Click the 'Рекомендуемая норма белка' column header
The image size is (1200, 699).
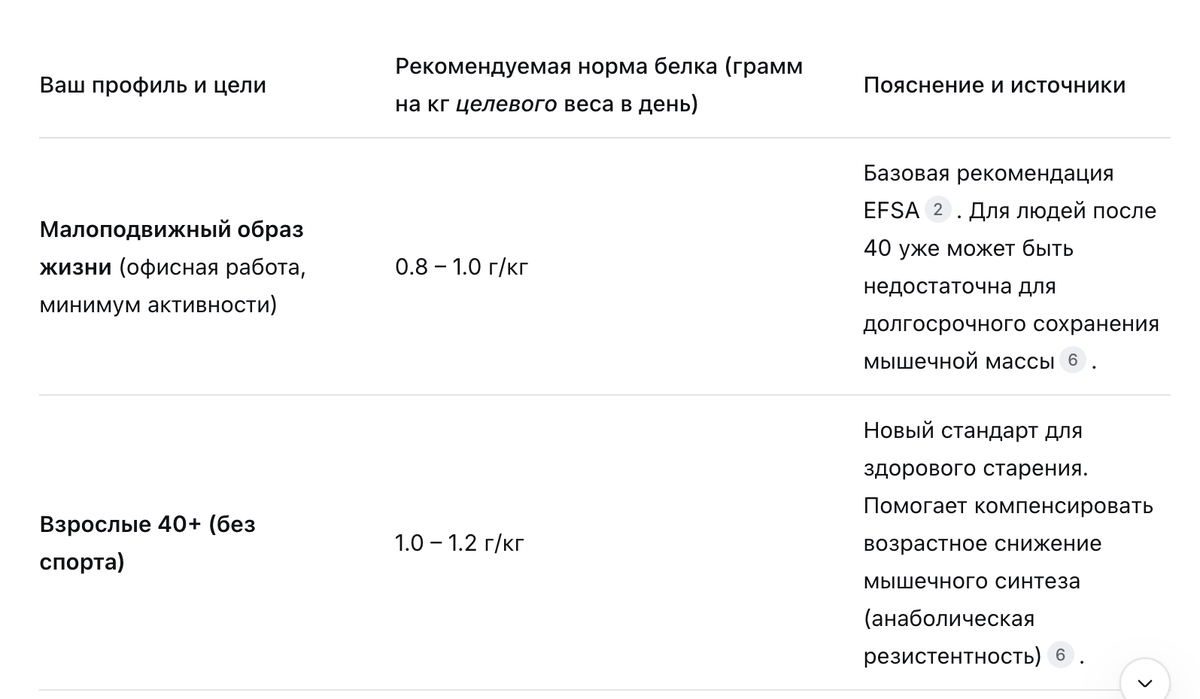pos(599,85)
